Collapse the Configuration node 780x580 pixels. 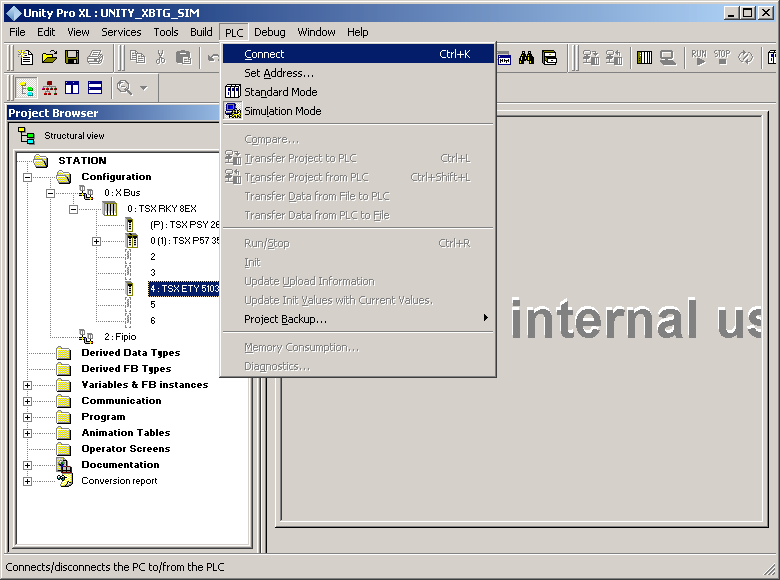[27, 177]
